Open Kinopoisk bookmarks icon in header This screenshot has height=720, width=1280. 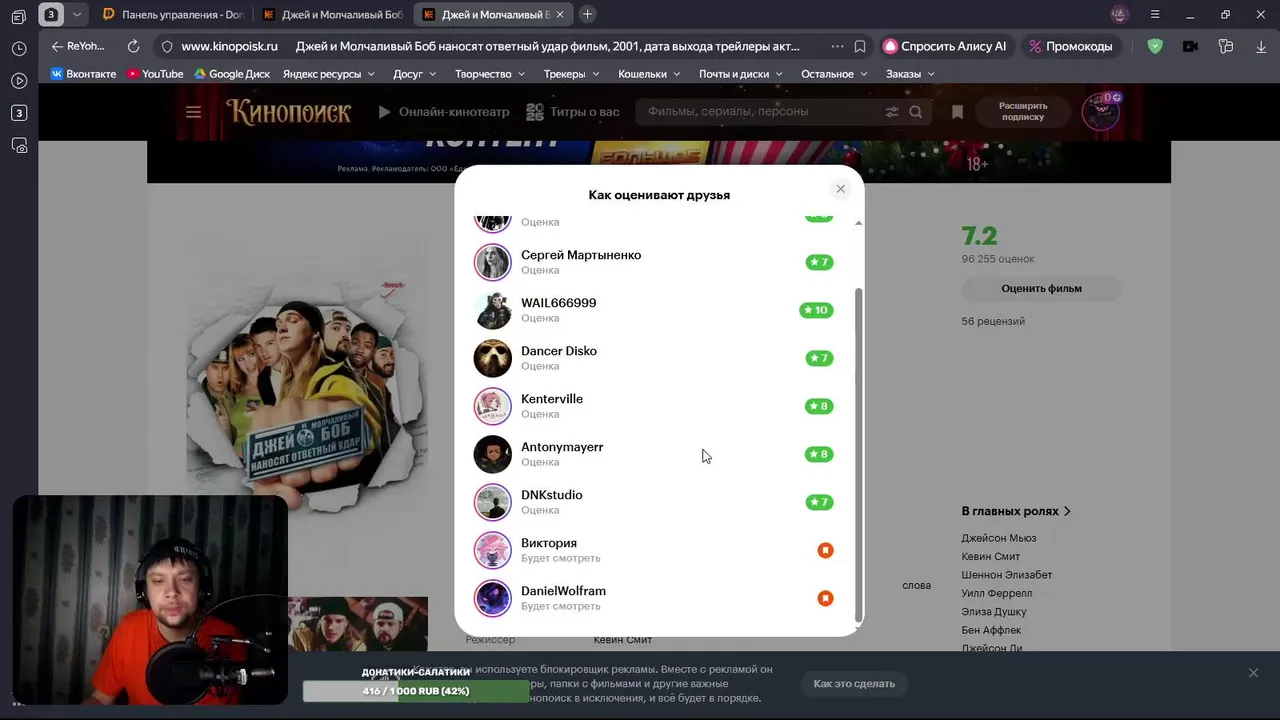tap(957, 112)
